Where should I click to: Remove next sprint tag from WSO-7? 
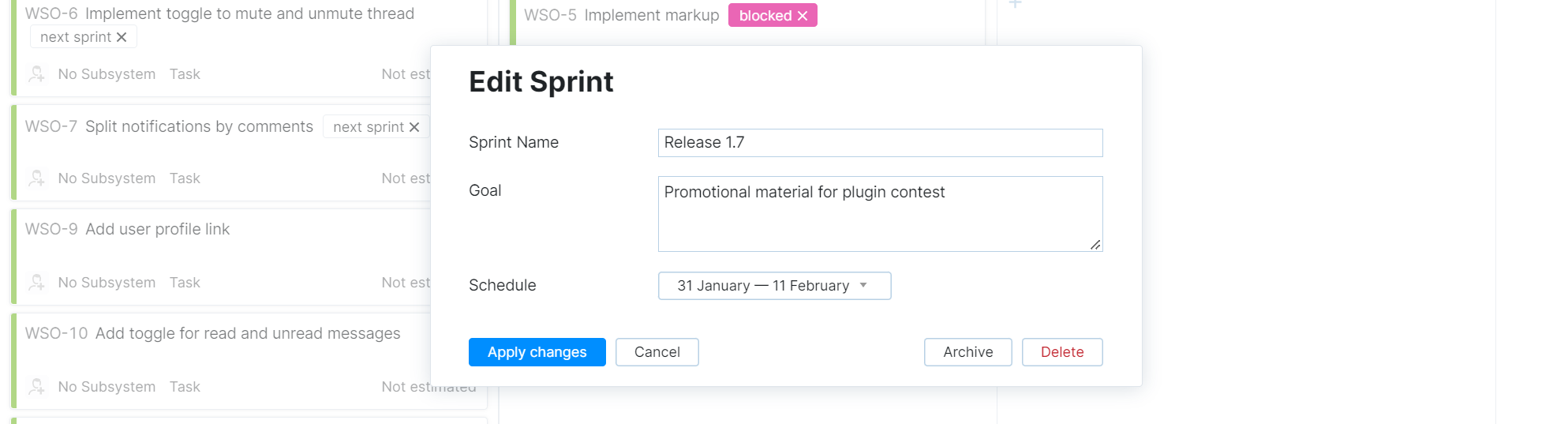(x=414, y=127)
